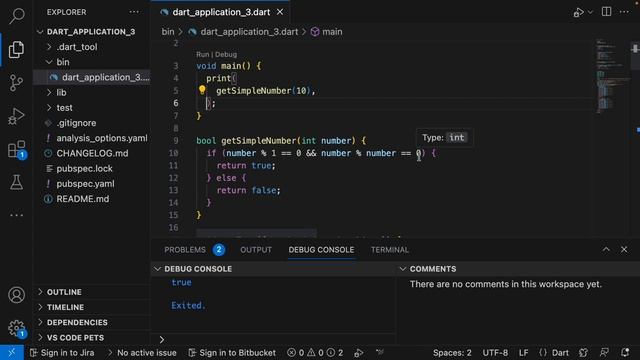The image size is (640, 360).
Task: Switch to the TERMINAL tab
Action: click(x=390, y=250)
